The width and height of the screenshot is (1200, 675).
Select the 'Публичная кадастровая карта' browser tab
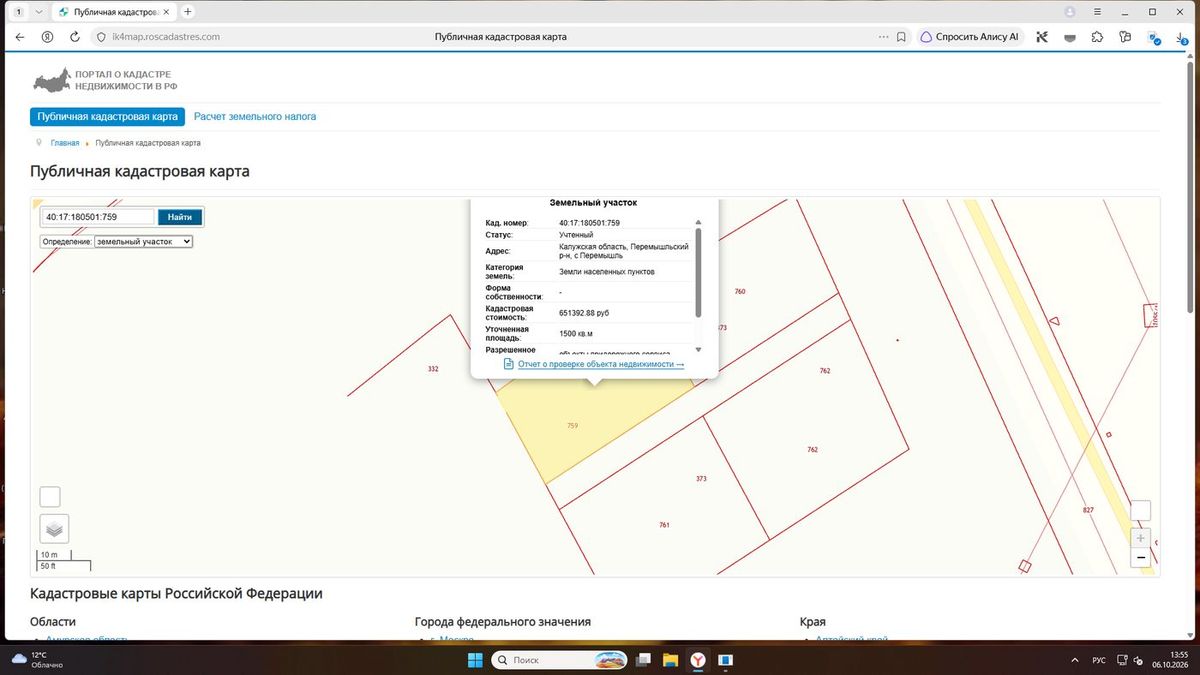112,12
